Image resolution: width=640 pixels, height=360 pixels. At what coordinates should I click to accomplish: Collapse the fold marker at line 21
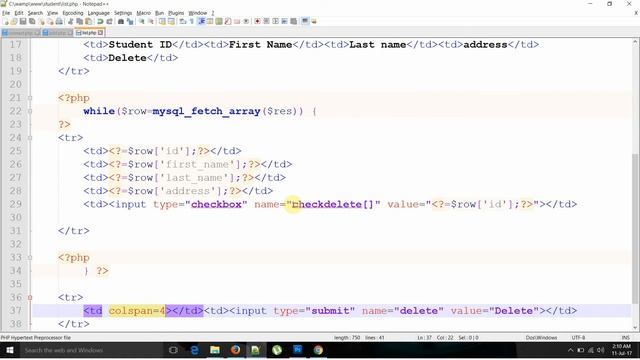click(x=30, y=98)
